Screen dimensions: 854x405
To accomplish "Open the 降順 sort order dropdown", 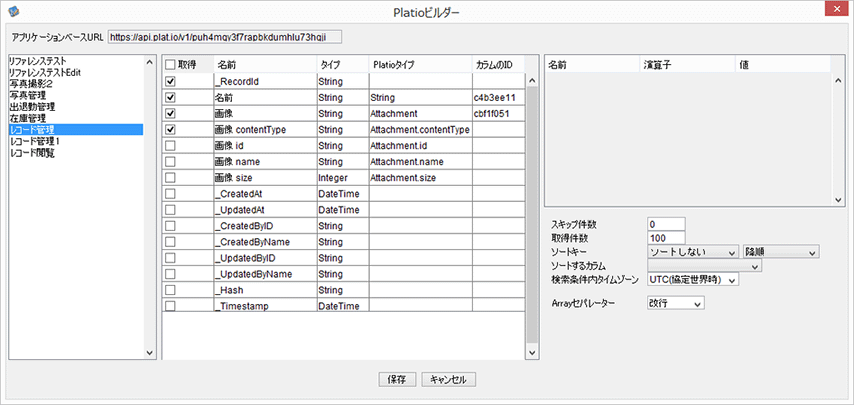I will pos(781,251).
